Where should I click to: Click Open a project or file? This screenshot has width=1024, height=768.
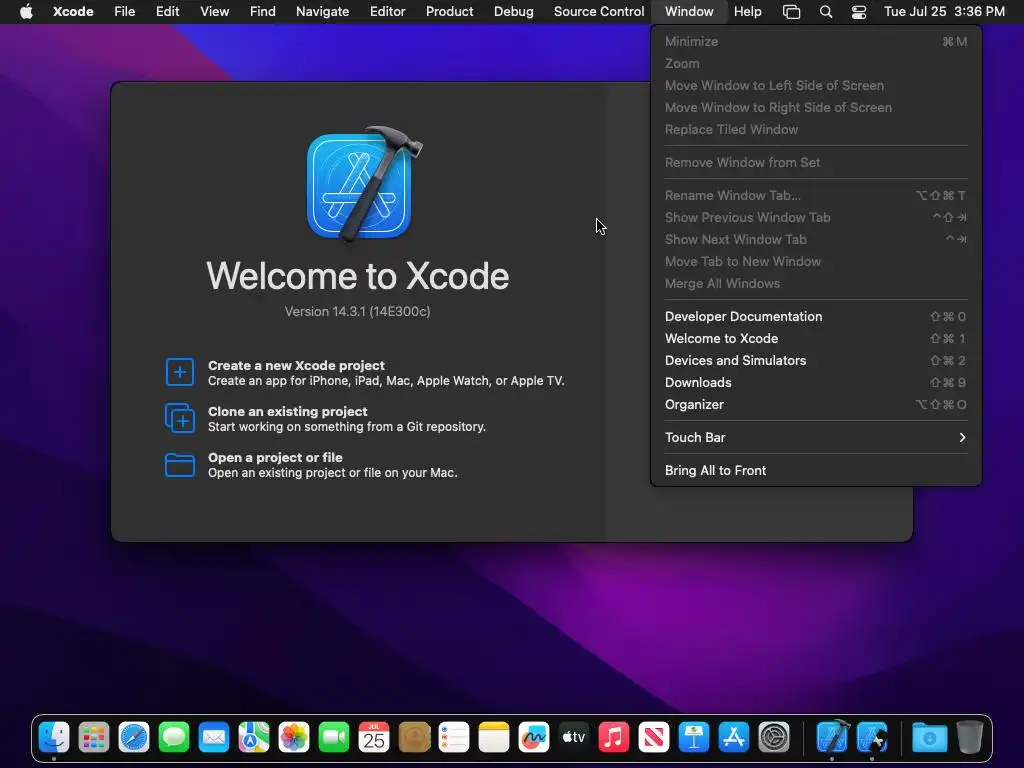click(275, 458)
